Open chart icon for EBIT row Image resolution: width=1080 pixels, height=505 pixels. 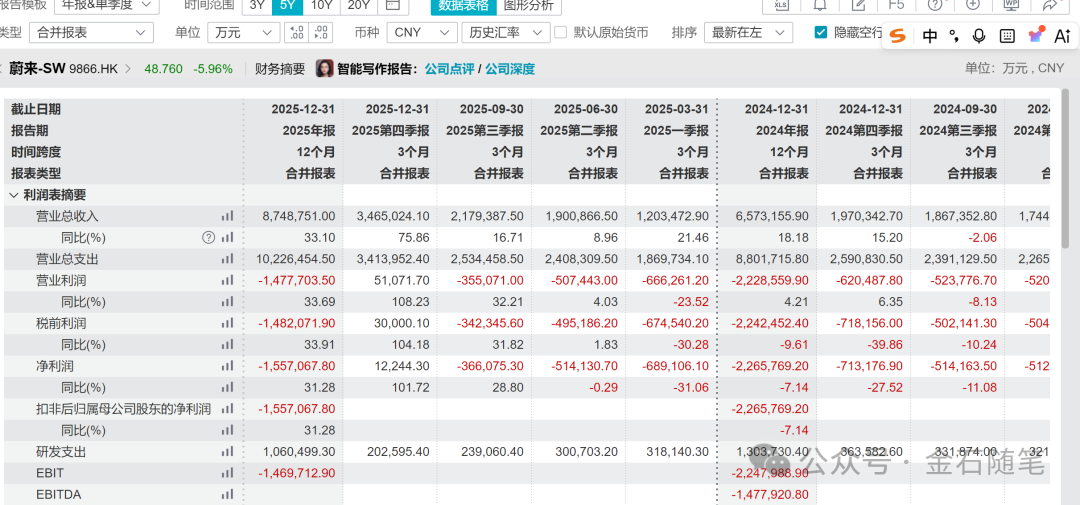(x=227, y=473)
